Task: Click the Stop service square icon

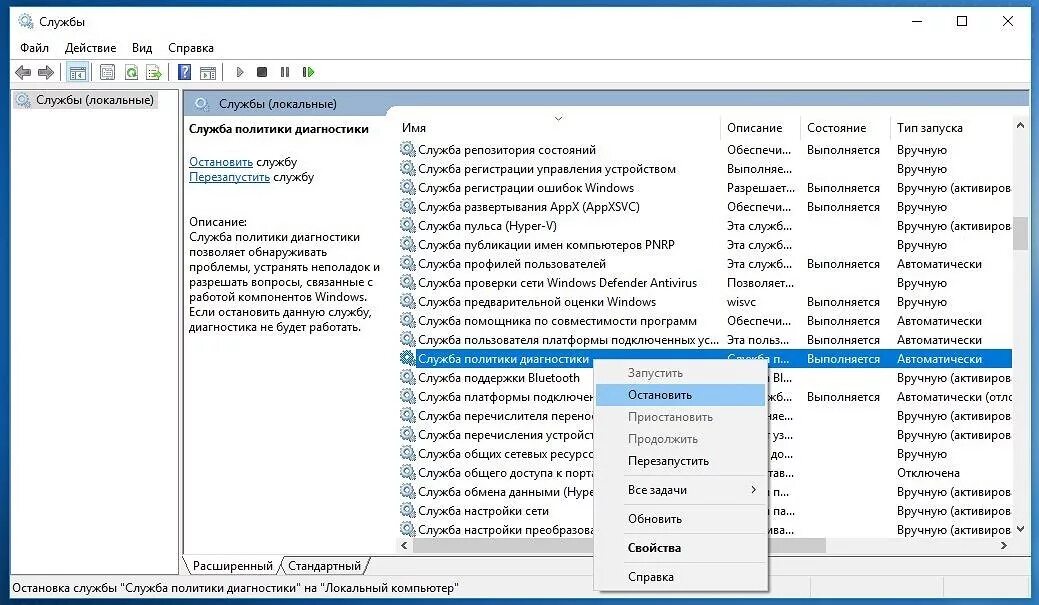Action: [262, 72]
